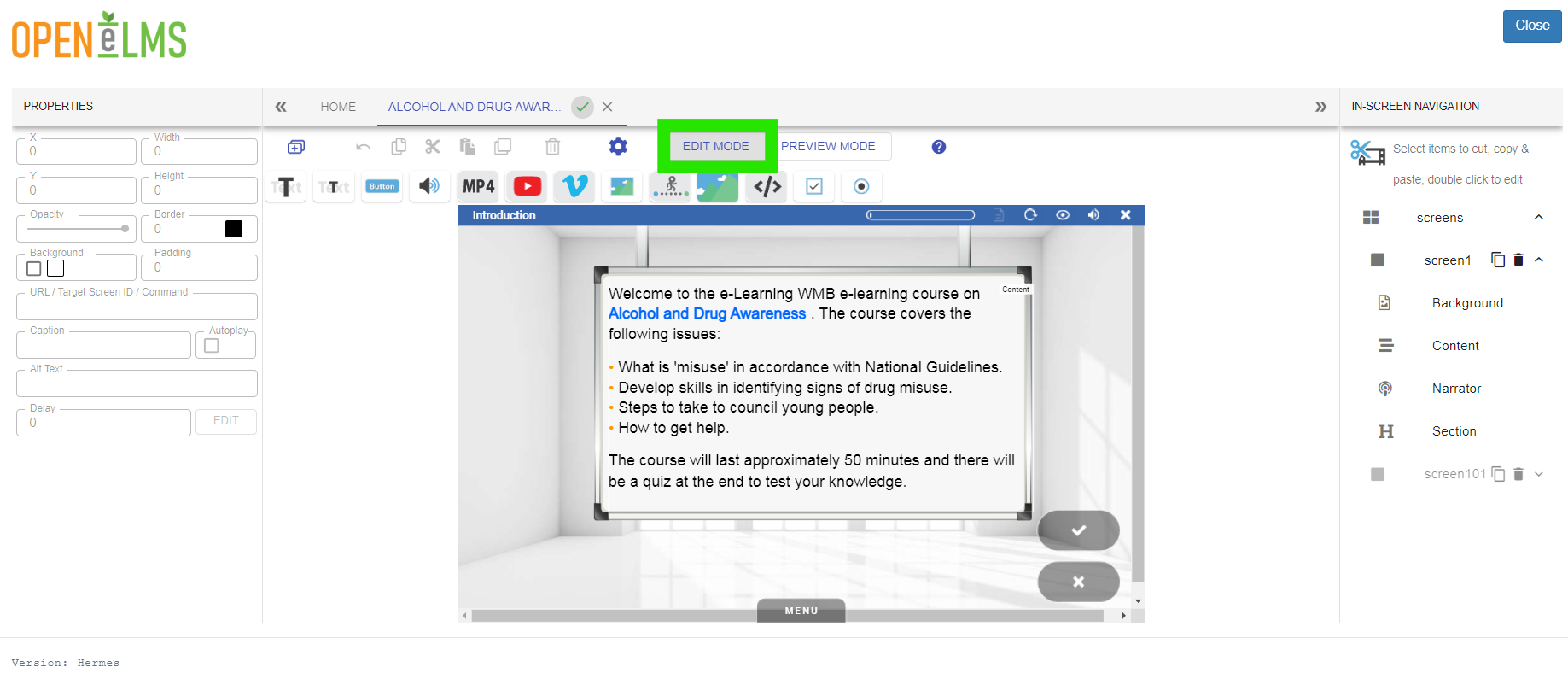1568x673 pixels.
Task: Open the Alcohol and Drug Awareness link
Action: [707, 313]
